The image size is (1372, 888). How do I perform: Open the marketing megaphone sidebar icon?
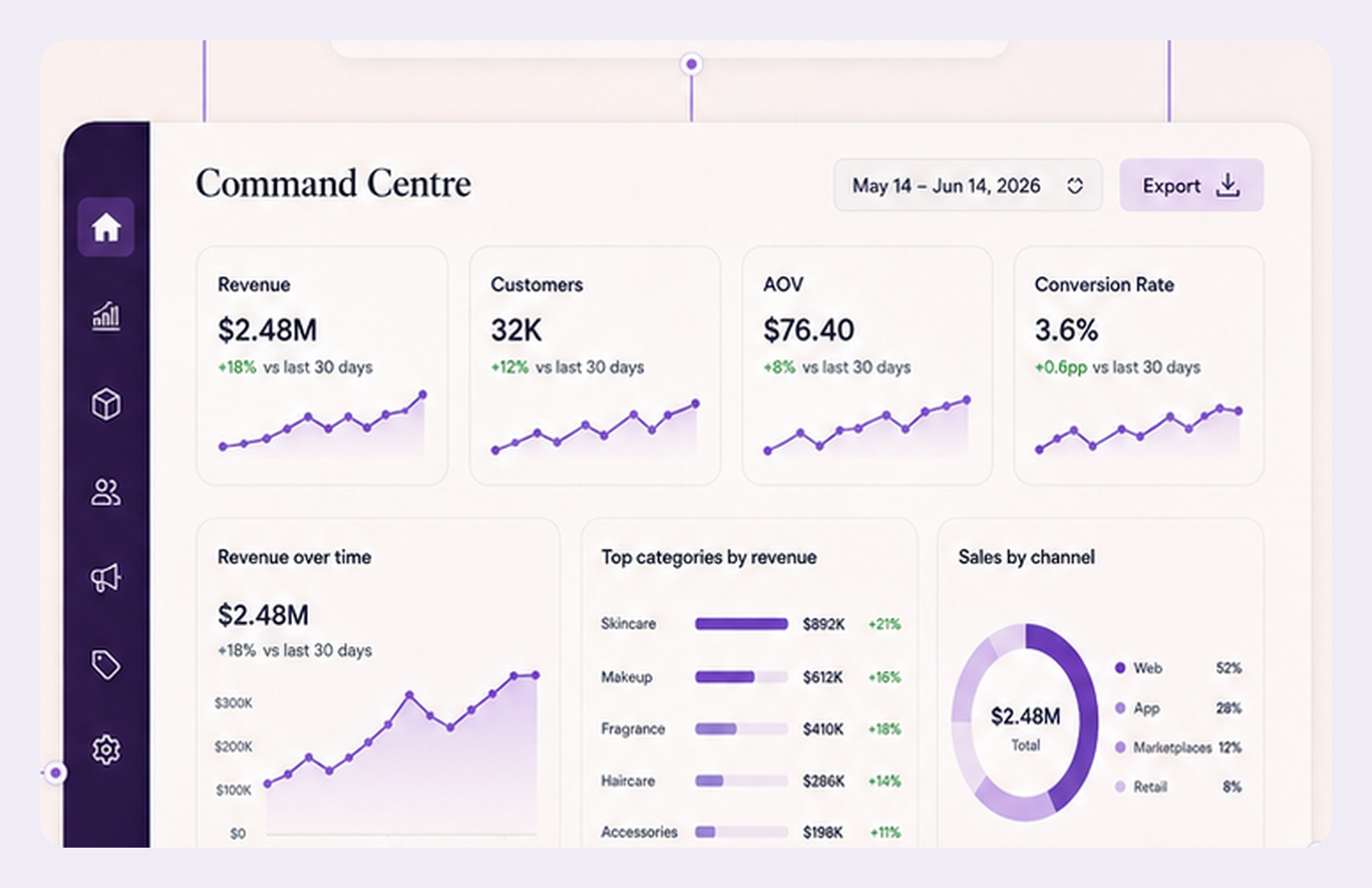tap(106, 578)
